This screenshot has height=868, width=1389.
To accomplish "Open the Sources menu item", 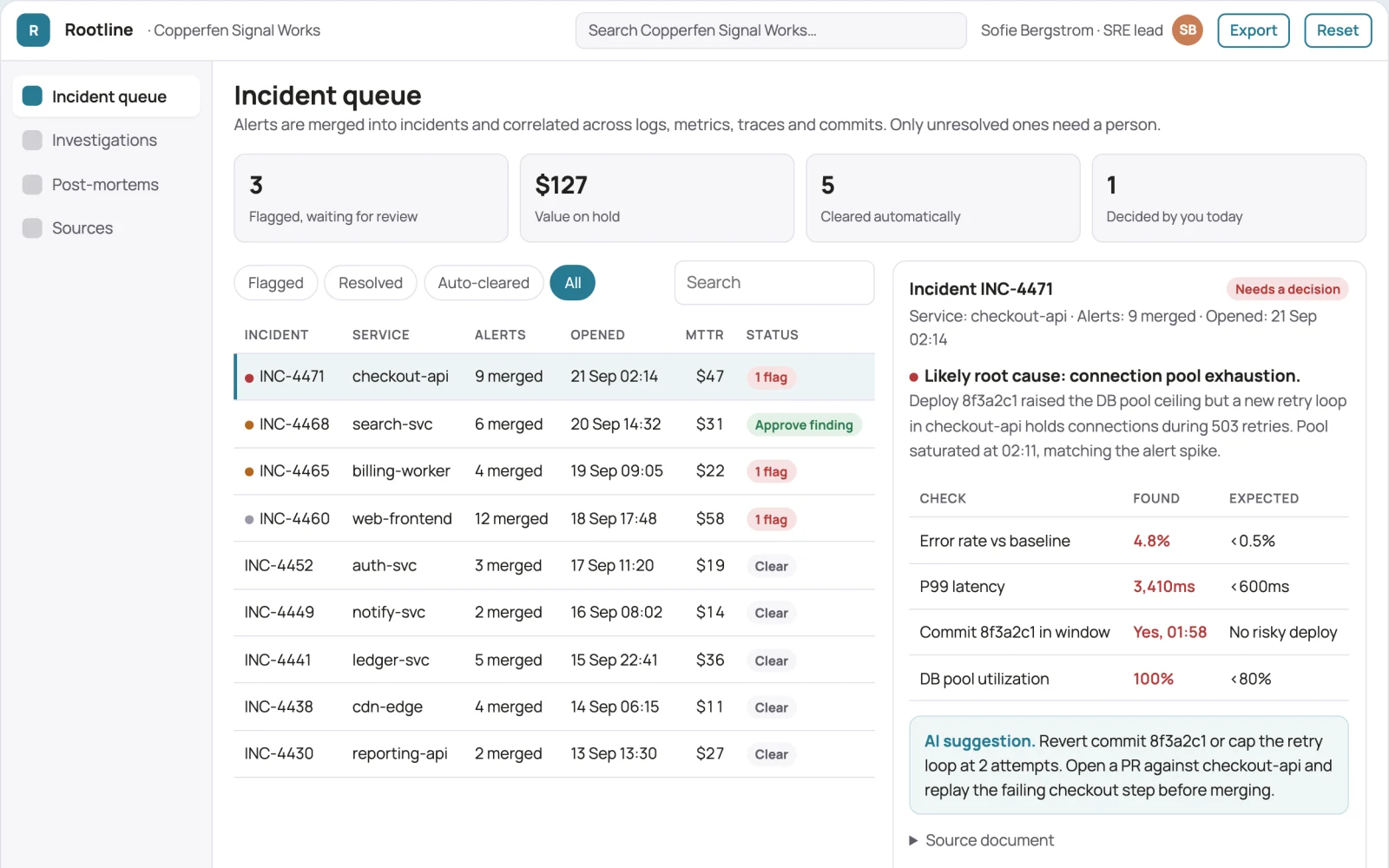I will (106, 228).
